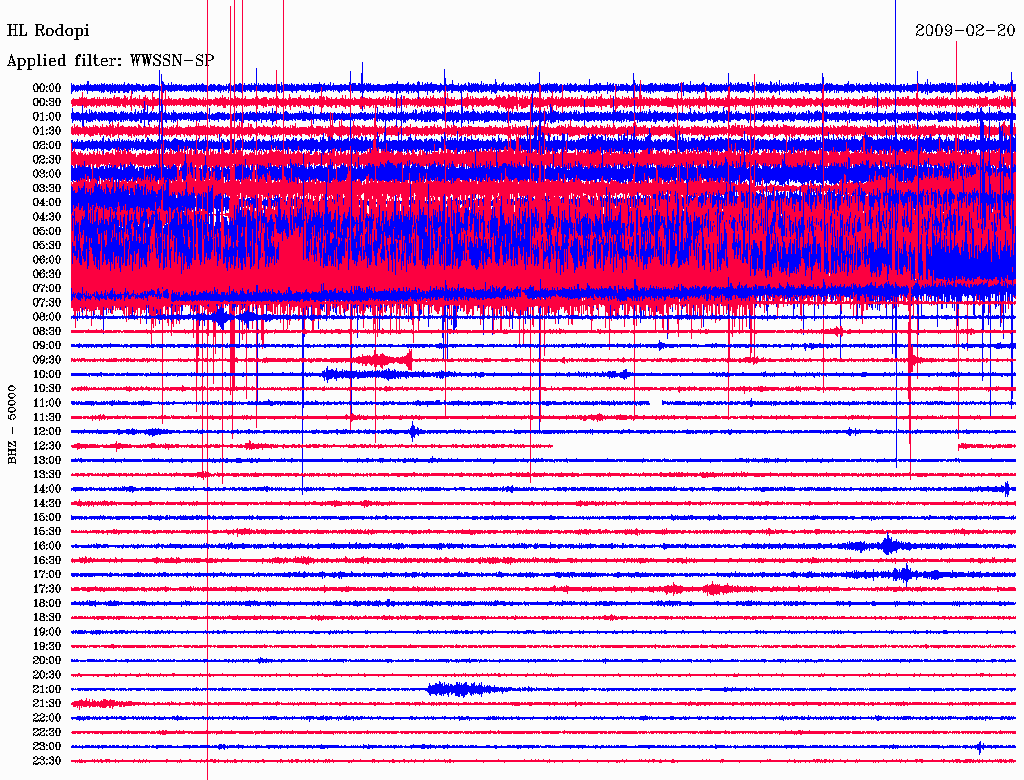Click the data gap in the 12:30 trace
The height and width of the screenshot is (780, 1024).
(755, 446)
